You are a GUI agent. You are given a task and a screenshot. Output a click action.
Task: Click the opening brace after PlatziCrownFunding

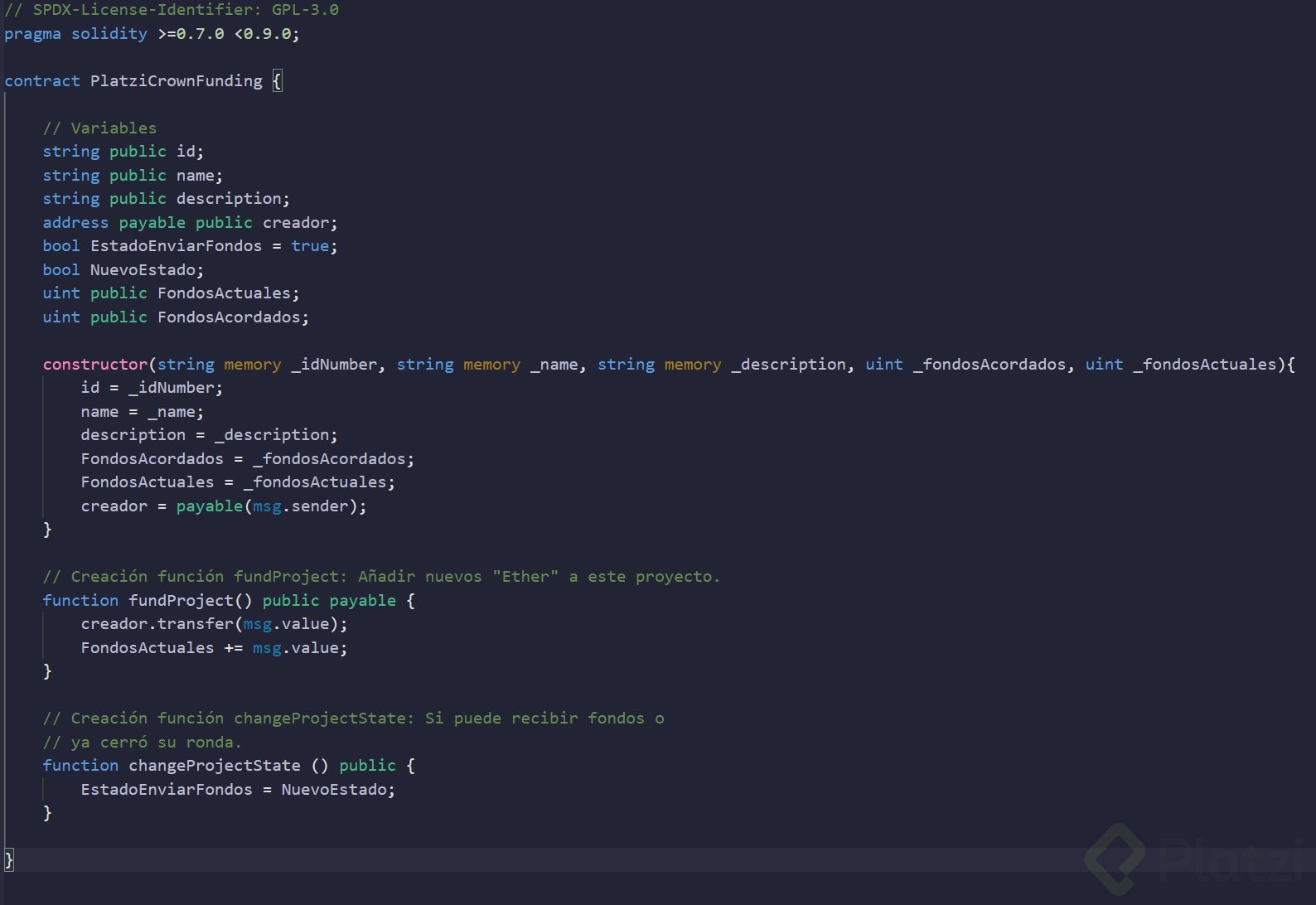277,81
